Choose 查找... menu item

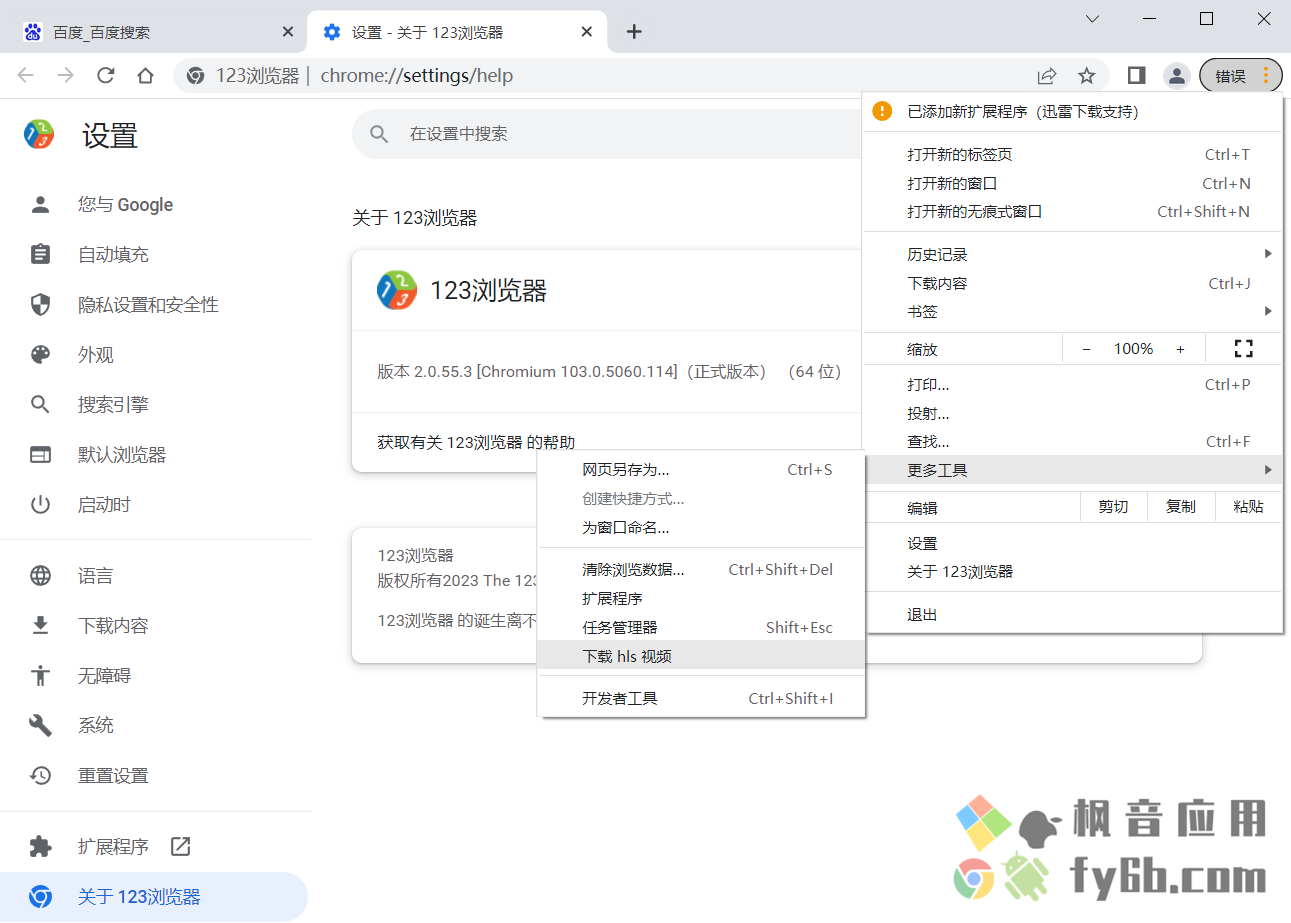tap(1072, 442)
